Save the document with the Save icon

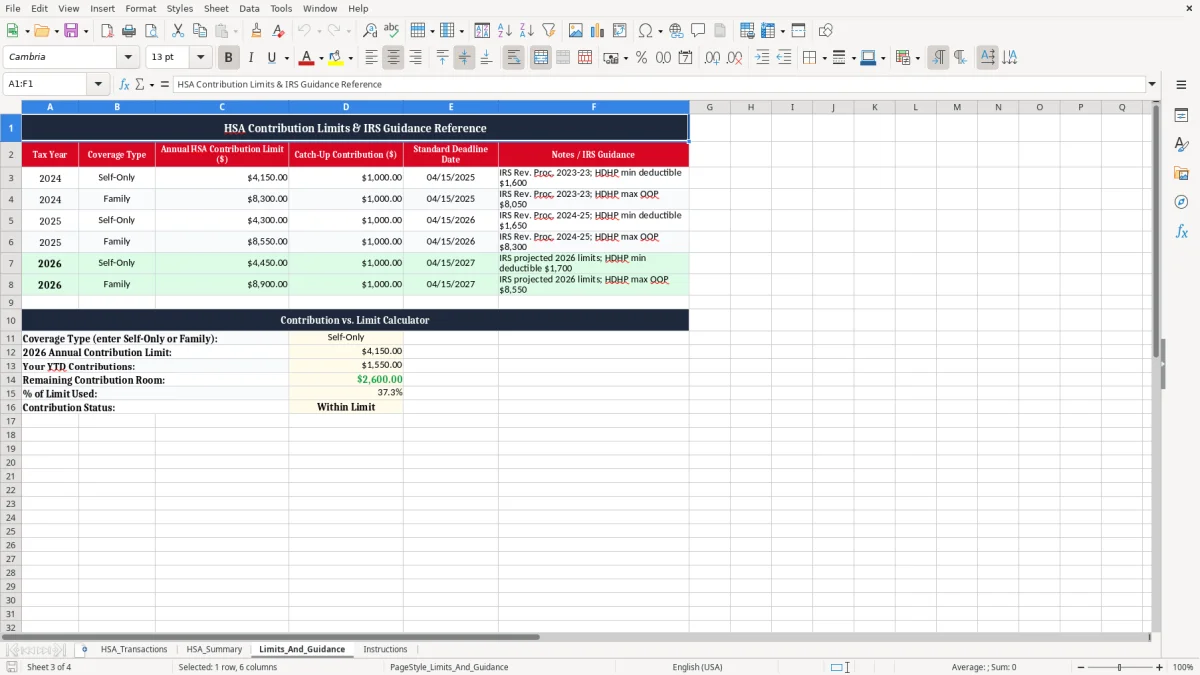click(x=71, y=31)
